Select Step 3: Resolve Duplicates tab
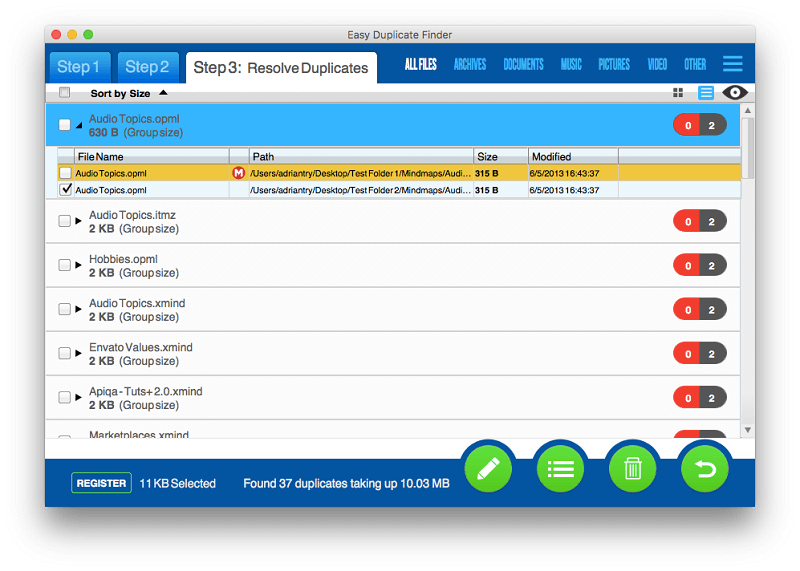This screenshot has height=571, width=800. pos(281,67)
